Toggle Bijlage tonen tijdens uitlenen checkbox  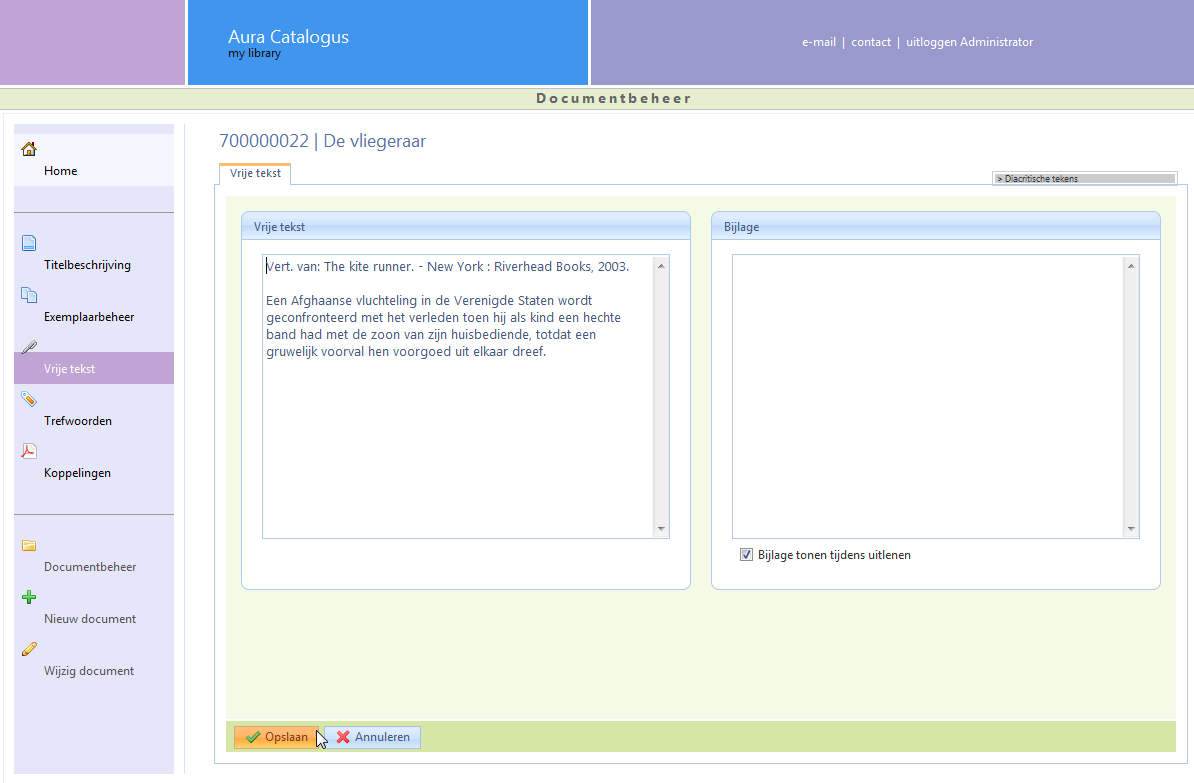click(x=746, y=554)
